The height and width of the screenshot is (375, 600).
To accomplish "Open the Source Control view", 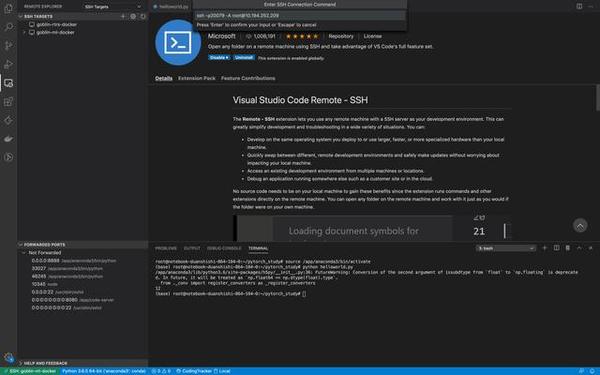I will point(8,46).
